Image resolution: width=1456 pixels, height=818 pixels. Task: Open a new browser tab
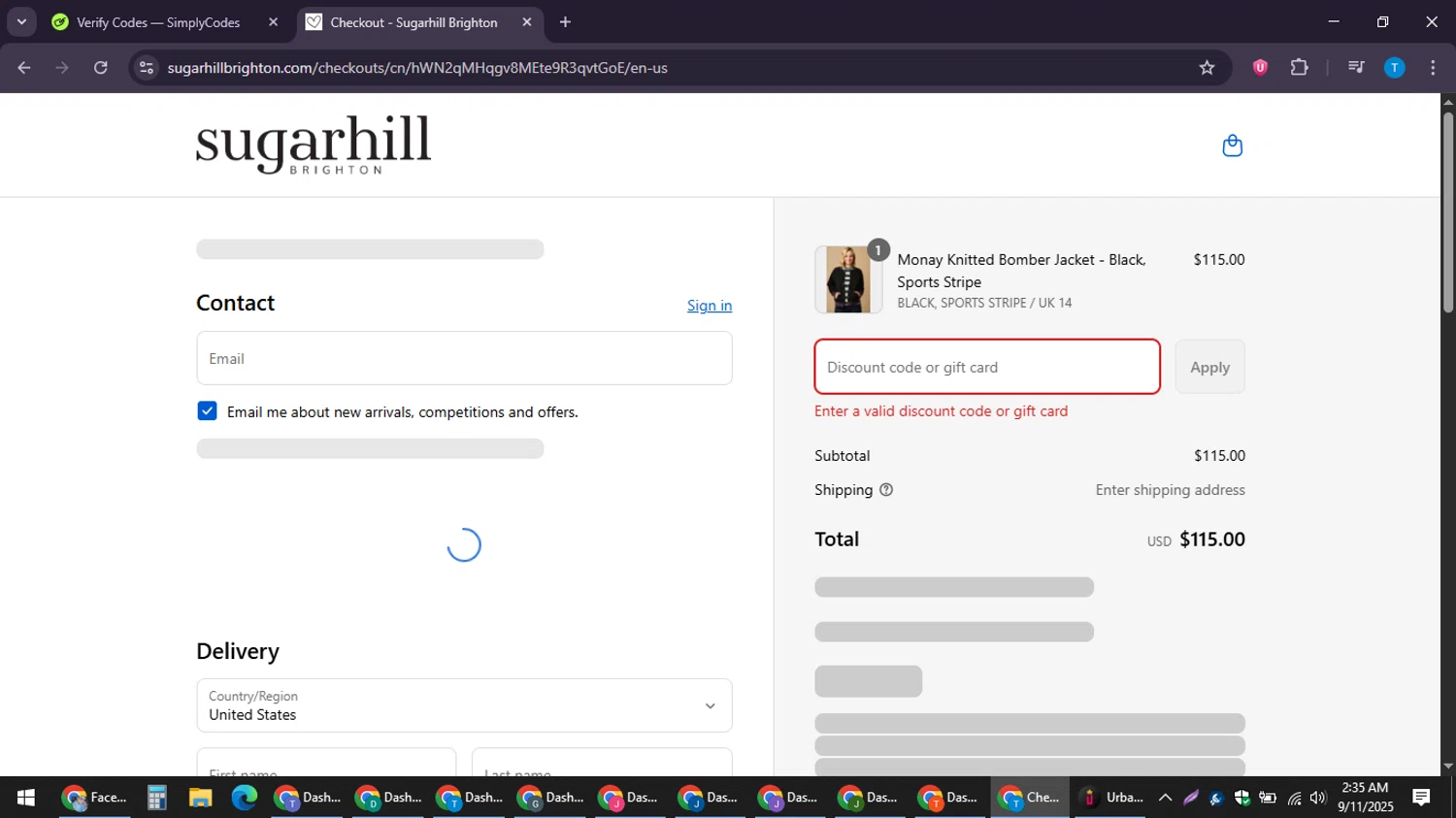565,22
